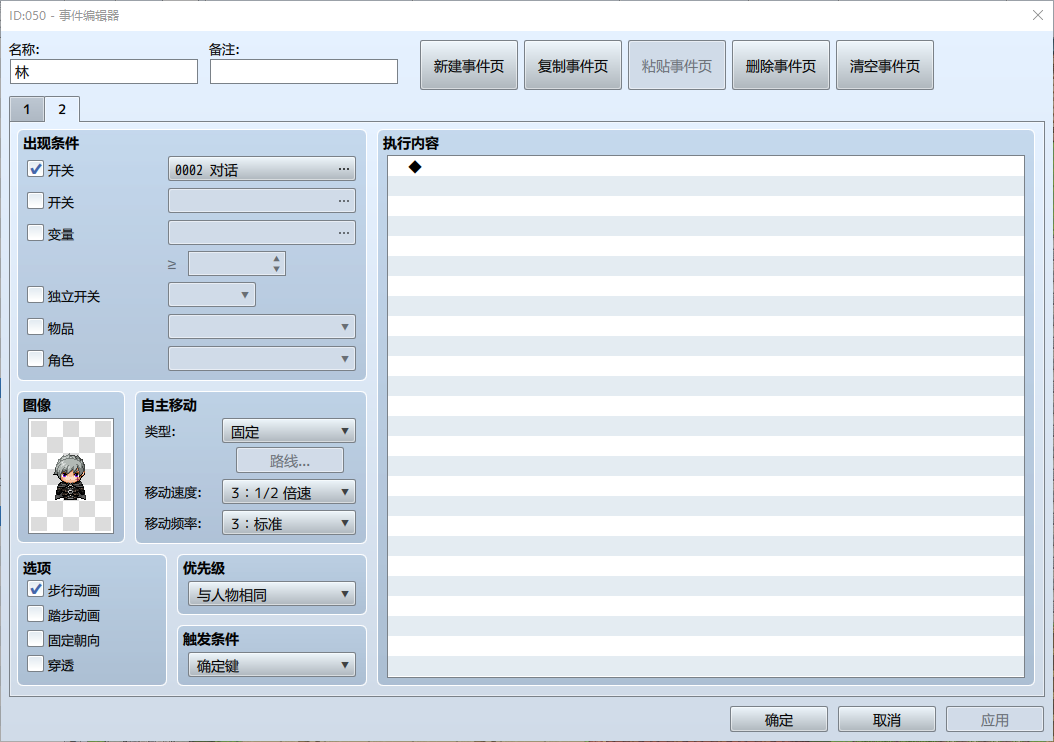
Task: Toggle the 踏步动画 option
Action: click(36, 614)
